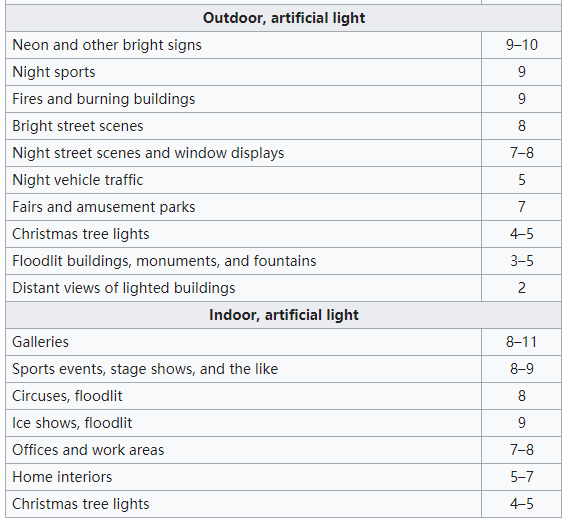Click the 'Circuses, floodlit' row
The width and height of the screenshot is (569, 527).
pos(283,396)
